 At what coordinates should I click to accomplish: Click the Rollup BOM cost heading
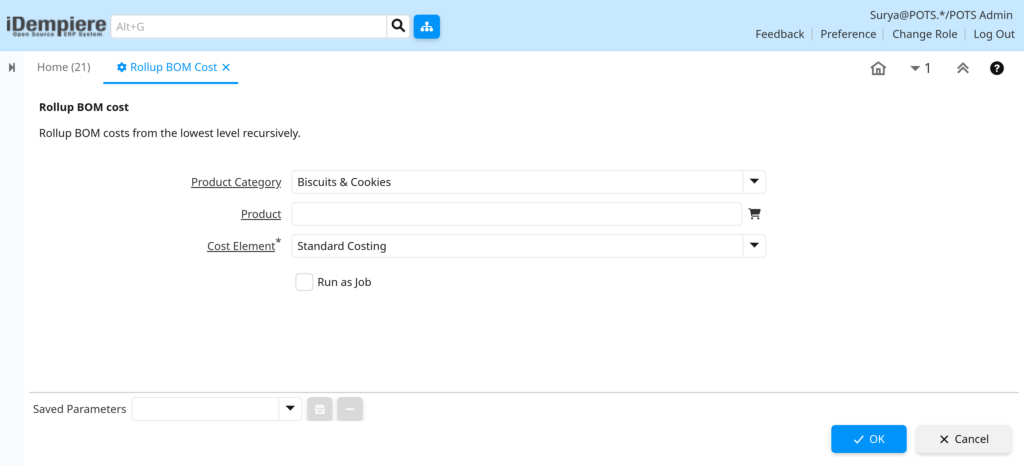click(x=84, y=107)
